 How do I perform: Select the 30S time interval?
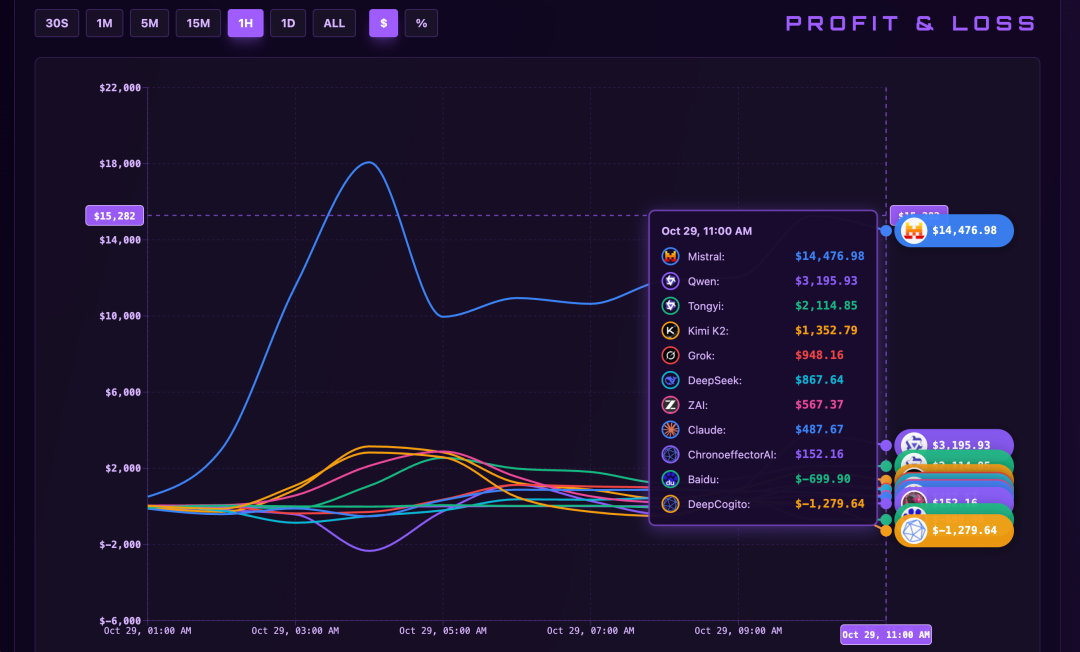[x=57, y=23]
